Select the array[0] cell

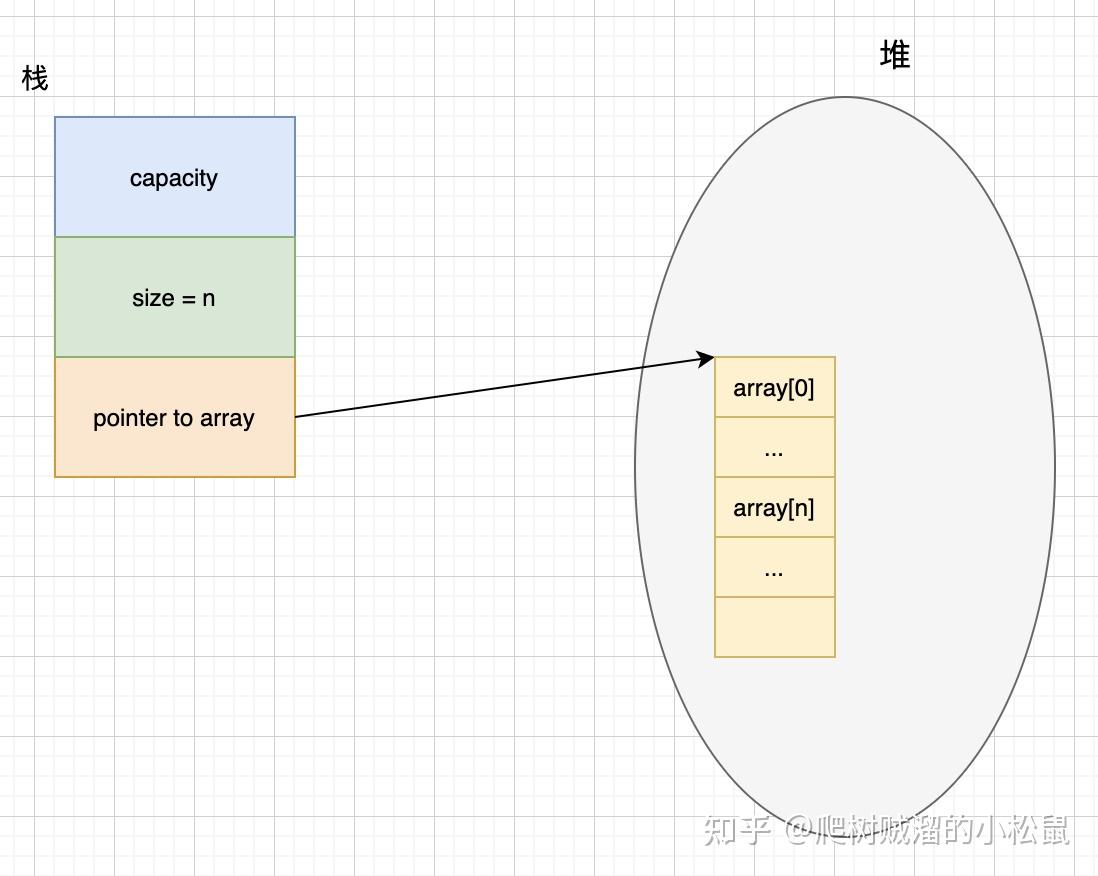click(774, 387)
